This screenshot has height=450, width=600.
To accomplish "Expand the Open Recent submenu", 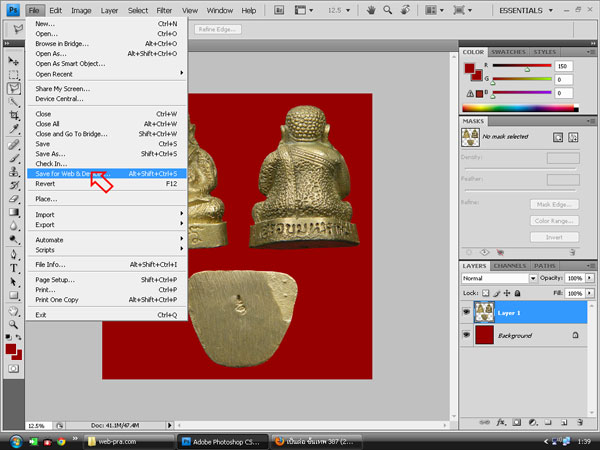I will click(x=106, y=74).
